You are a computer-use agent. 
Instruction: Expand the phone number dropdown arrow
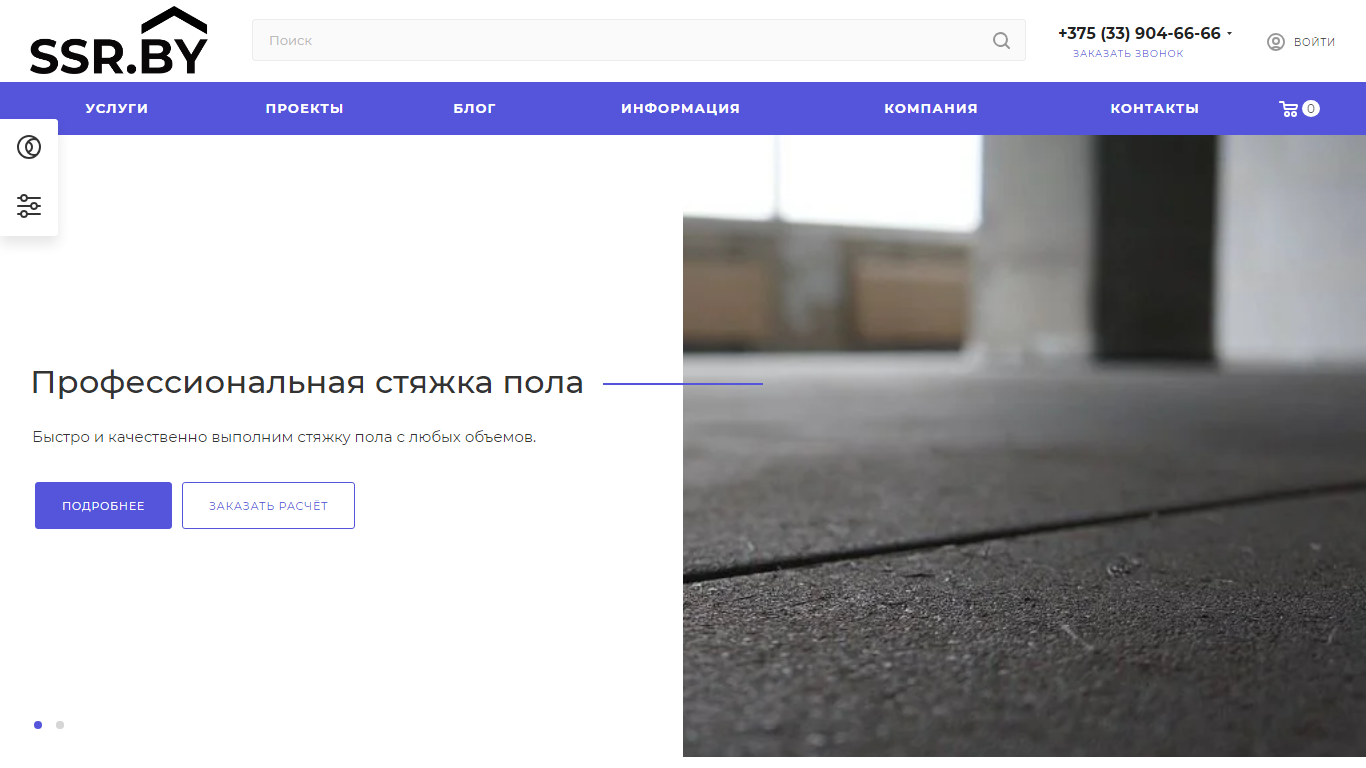1230,33
